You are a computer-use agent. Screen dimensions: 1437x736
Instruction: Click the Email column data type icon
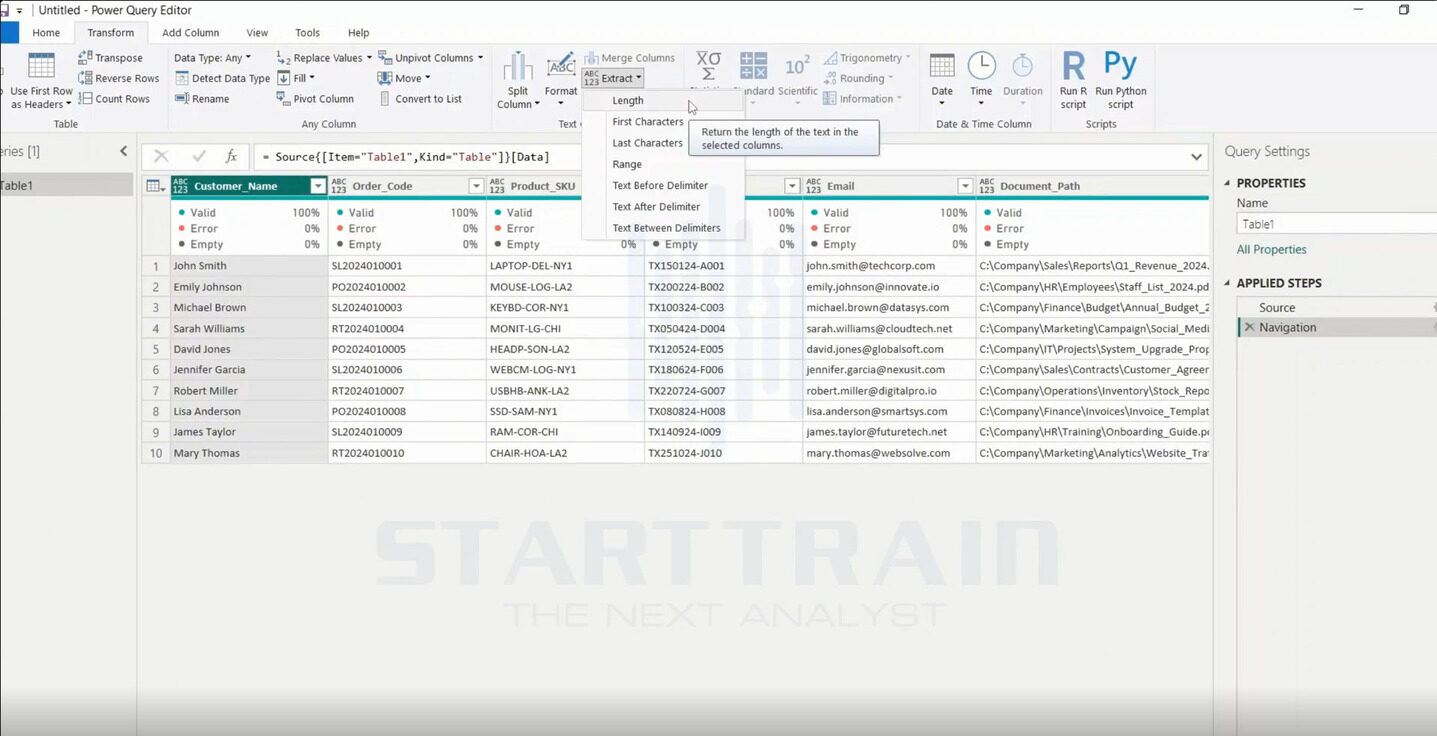click(813, 186)
